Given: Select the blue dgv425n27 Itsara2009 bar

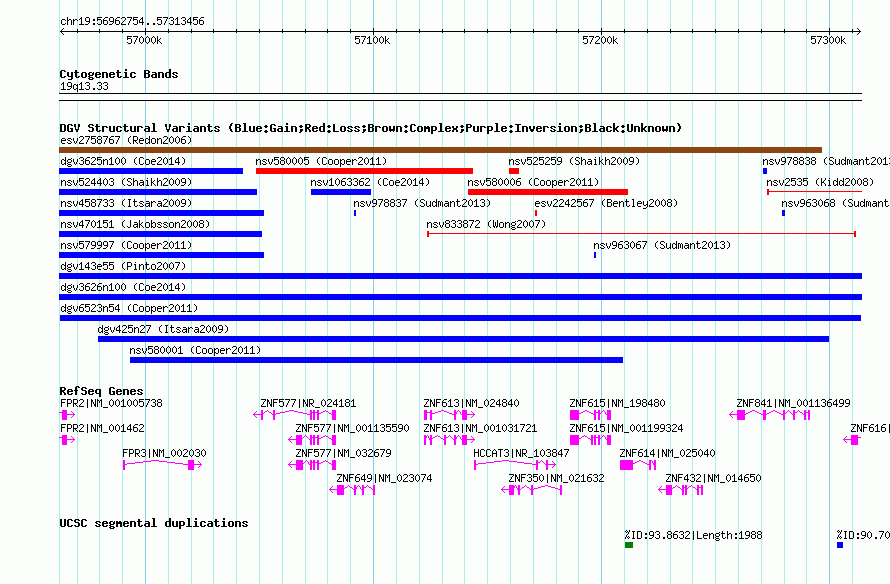Looking at the screenshot, I should point(463,339).
